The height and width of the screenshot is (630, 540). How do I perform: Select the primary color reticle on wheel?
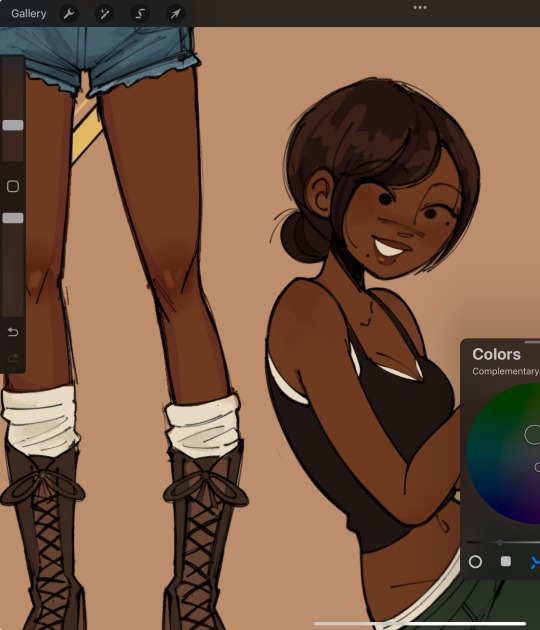(533, 435)
